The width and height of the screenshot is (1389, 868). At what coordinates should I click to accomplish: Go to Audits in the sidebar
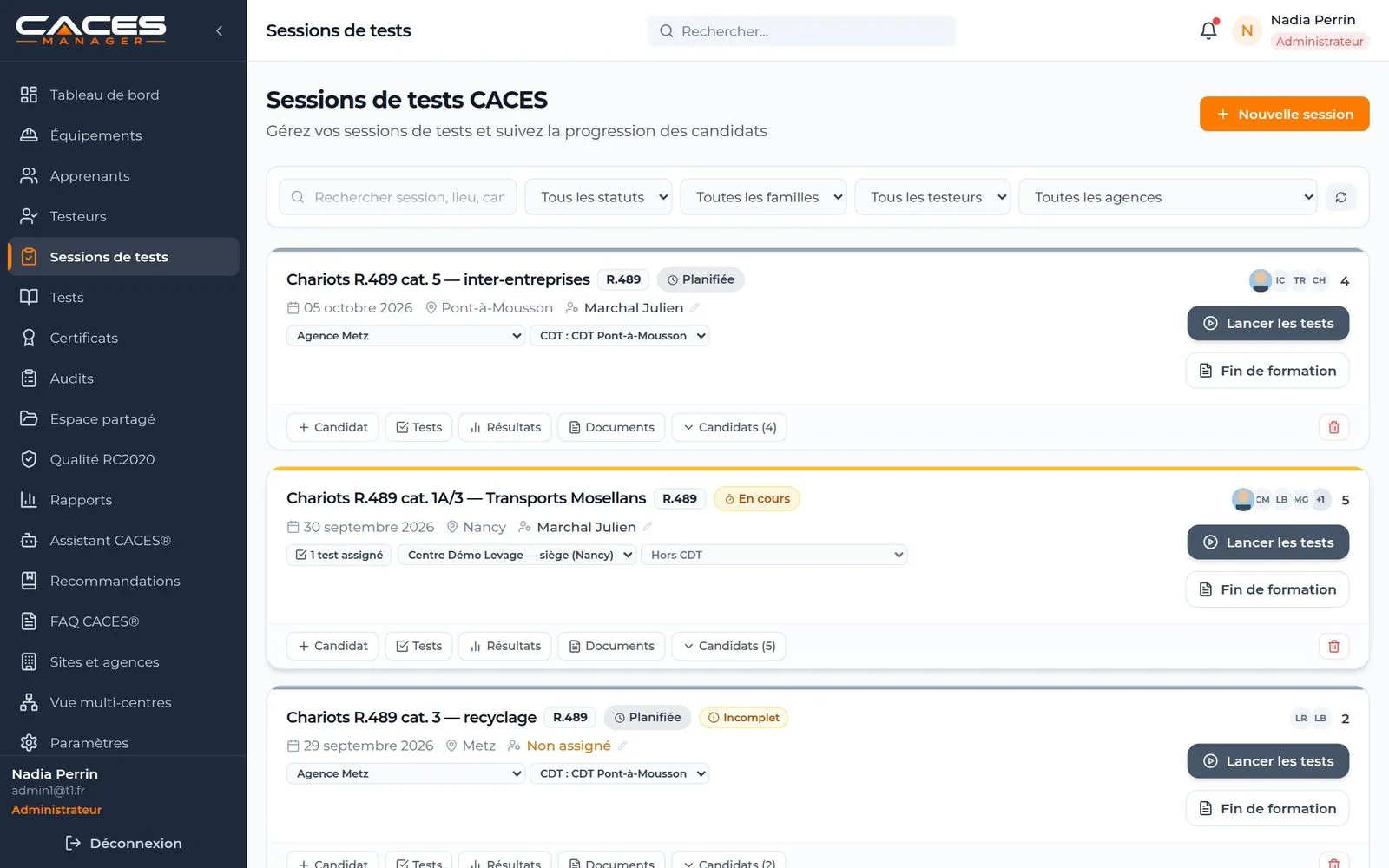tap(123, 378)
